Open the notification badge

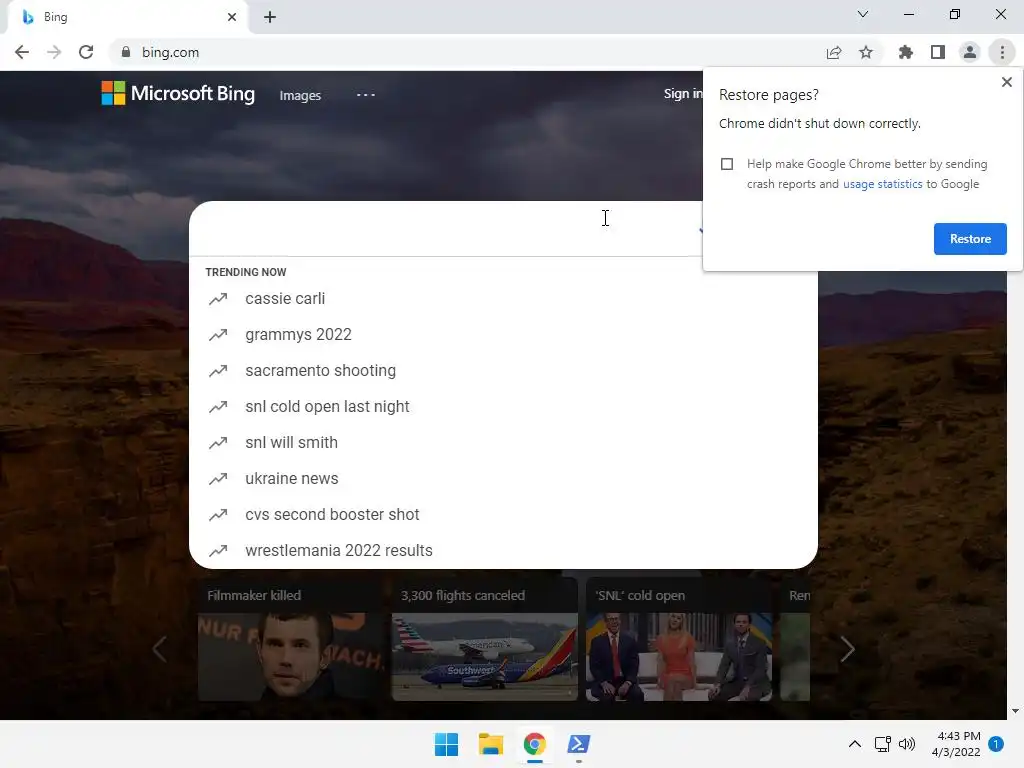pos(996,744)
